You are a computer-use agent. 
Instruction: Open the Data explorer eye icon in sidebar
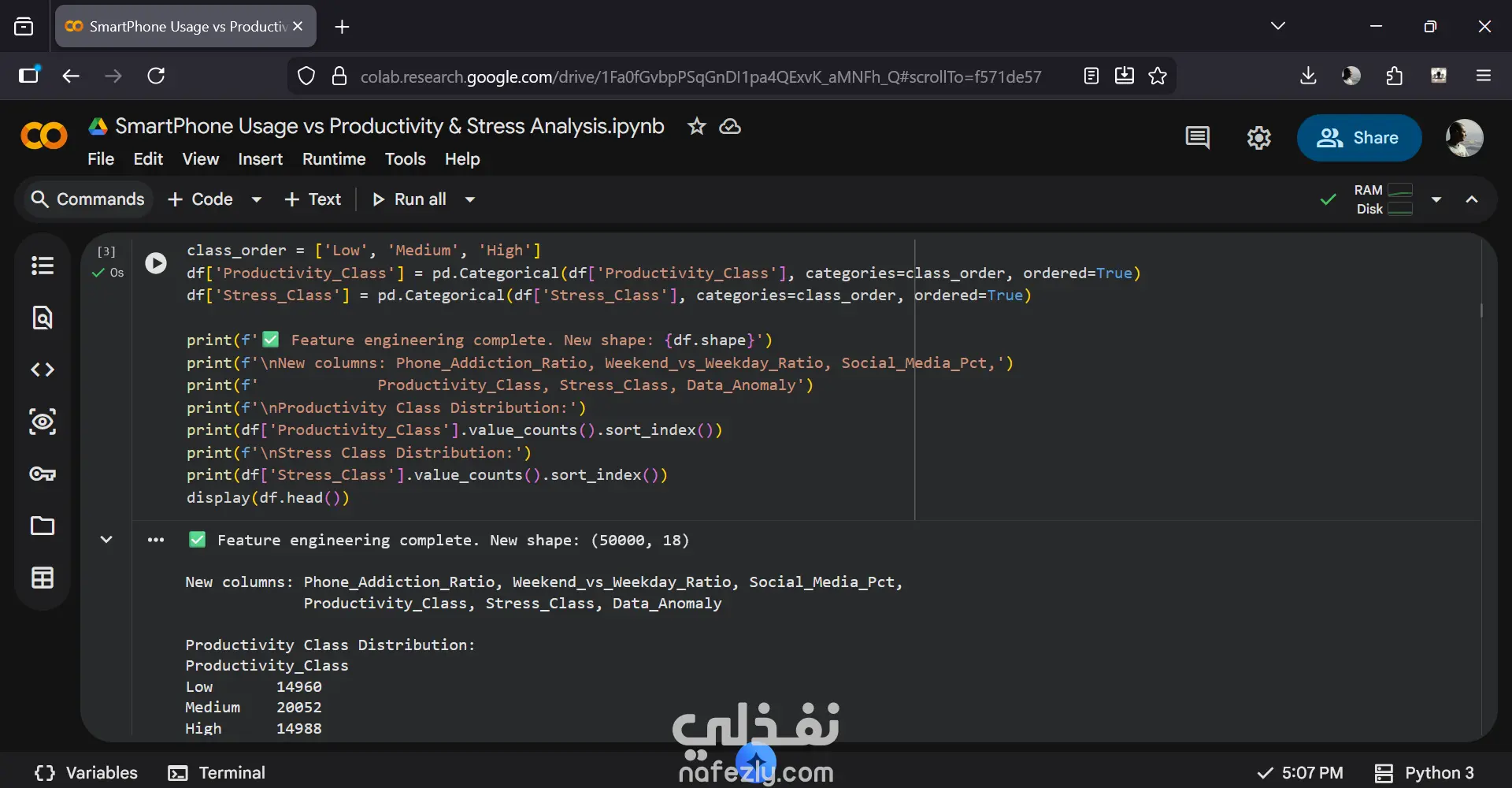point(43,422)
